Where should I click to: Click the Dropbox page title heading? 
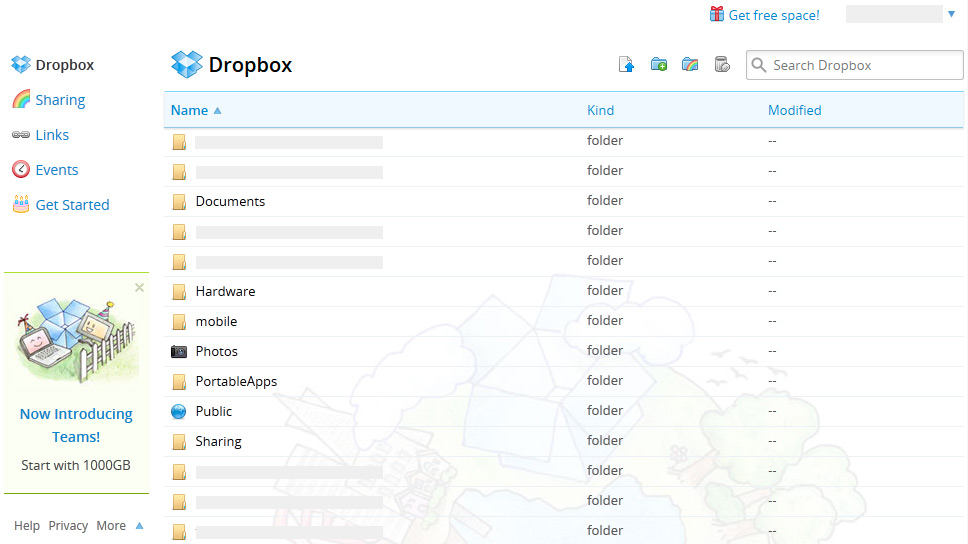coord(250,65)
